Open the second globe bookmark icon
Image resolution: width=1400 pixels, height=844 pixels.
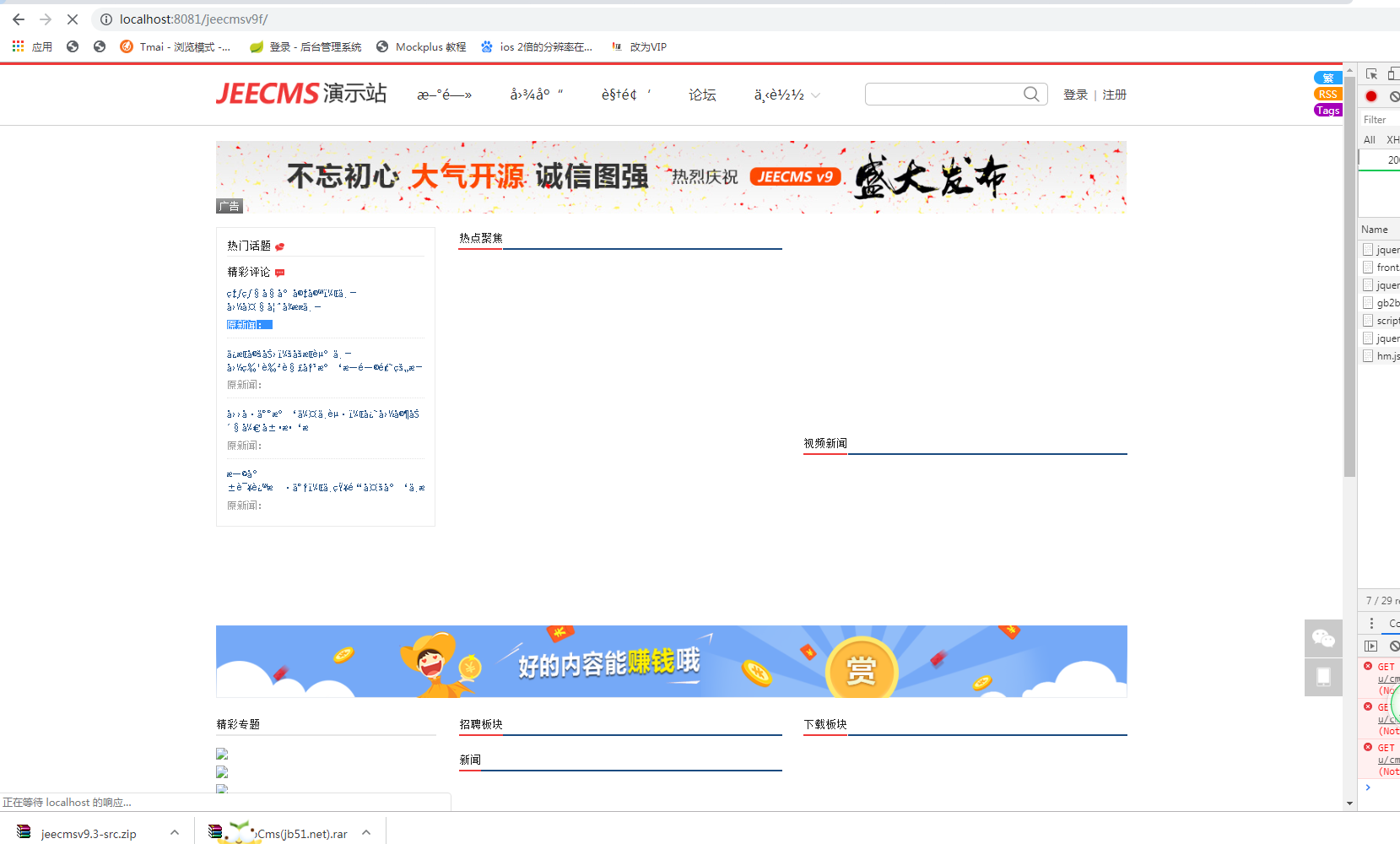pos(100,47)
